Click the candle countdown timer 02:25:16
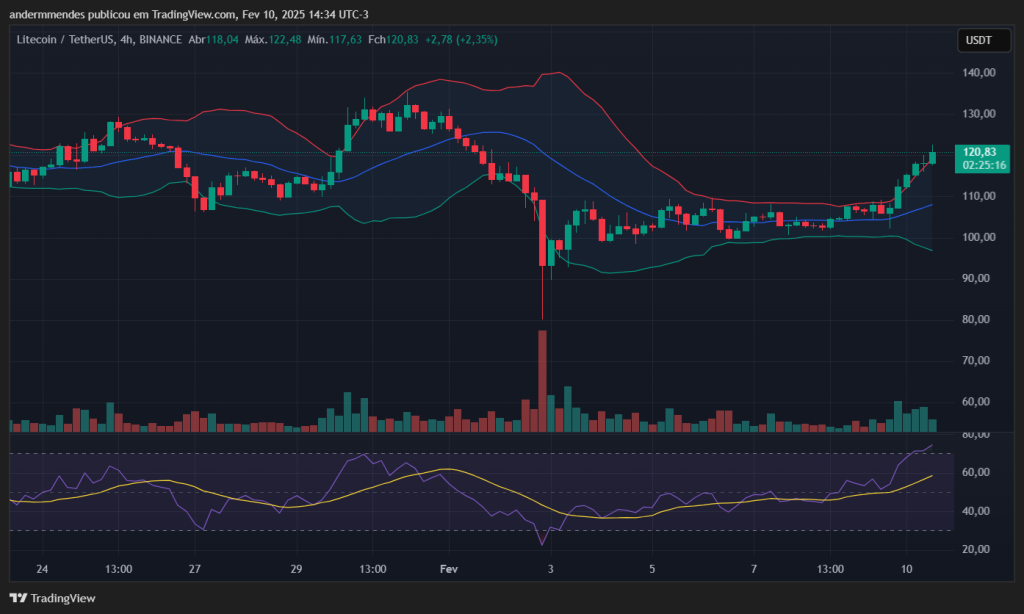The width and height of the screenshot is (1024, 614). pyautogui.click(x=984, y=165)
